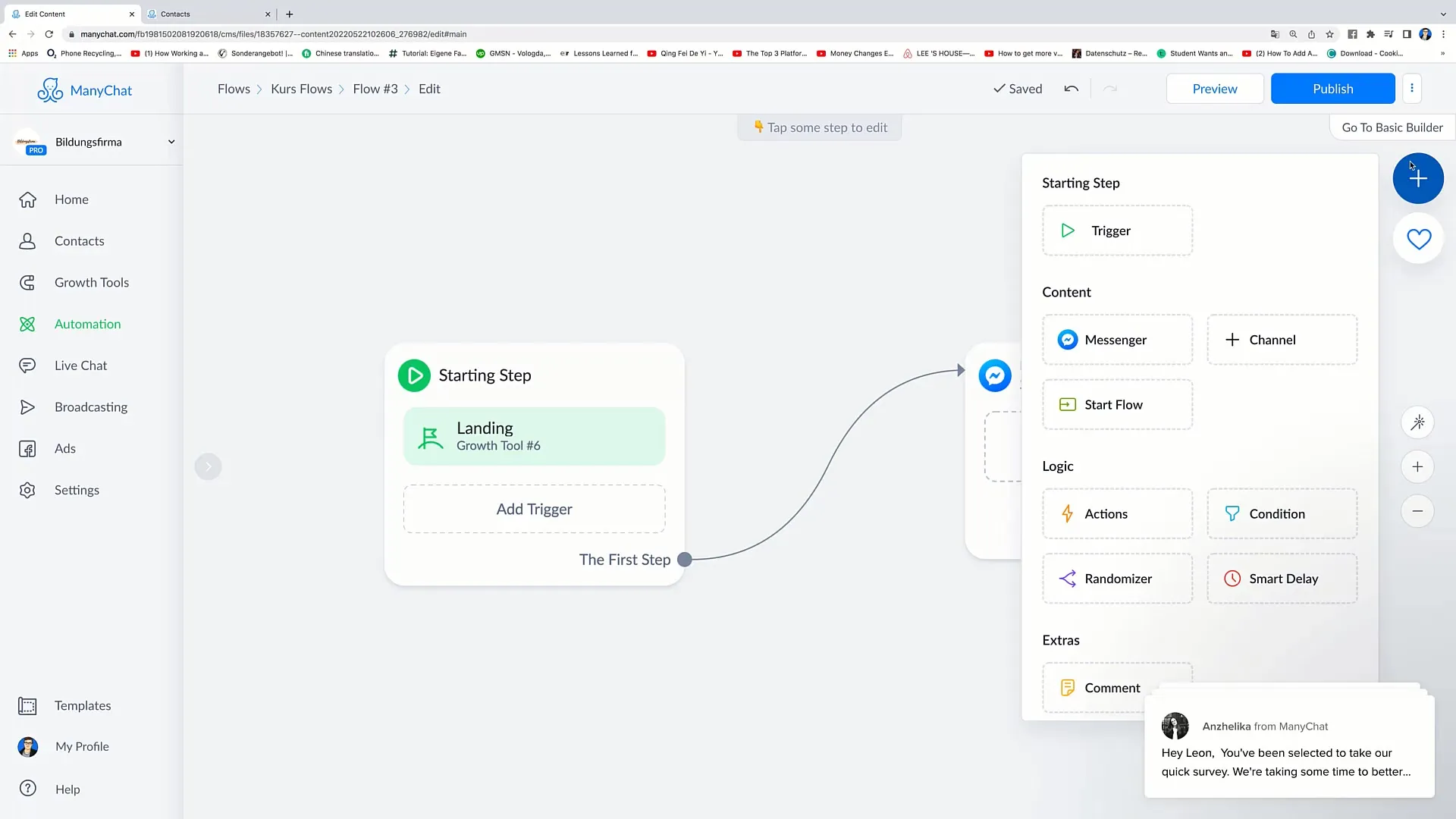
Task: Expand the Bildungsfirma account dropdown
Action: click(x=171, y=142)
